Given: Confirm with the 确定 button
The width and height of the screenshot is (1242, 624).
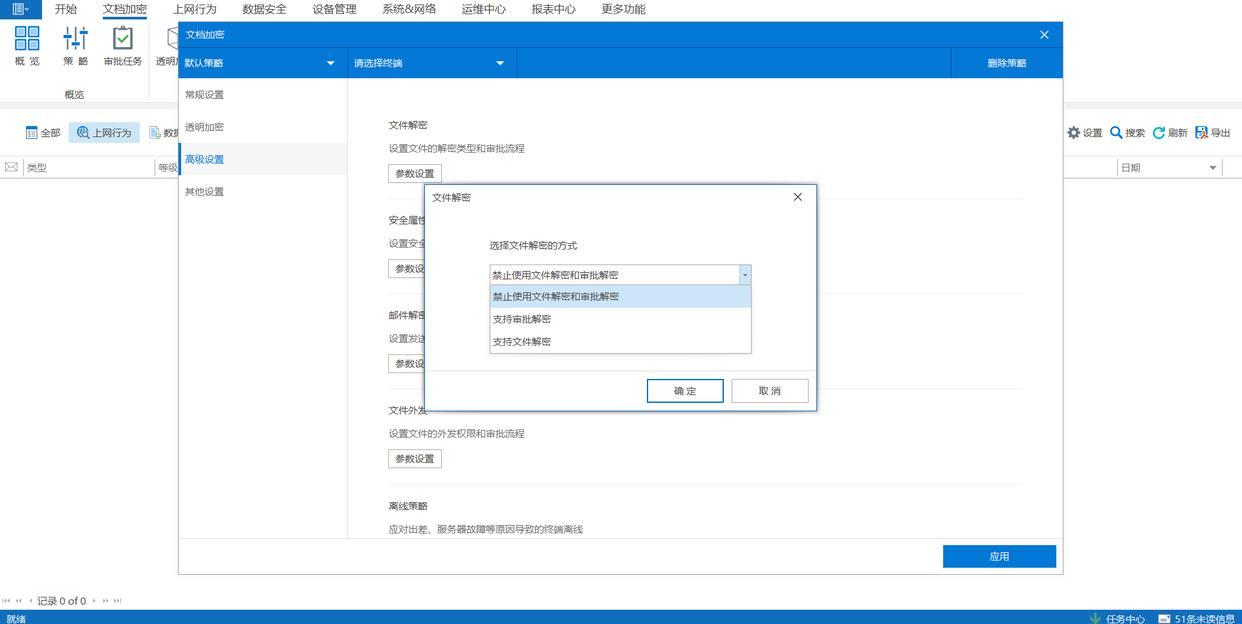Looking at the screenshot, I should tap(685, 391).
